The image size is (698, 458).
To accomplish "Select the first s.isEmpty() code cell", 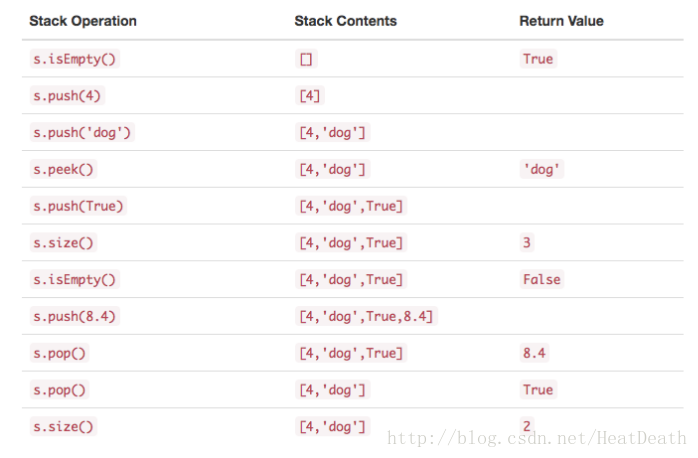I will [x=75, y=59].
